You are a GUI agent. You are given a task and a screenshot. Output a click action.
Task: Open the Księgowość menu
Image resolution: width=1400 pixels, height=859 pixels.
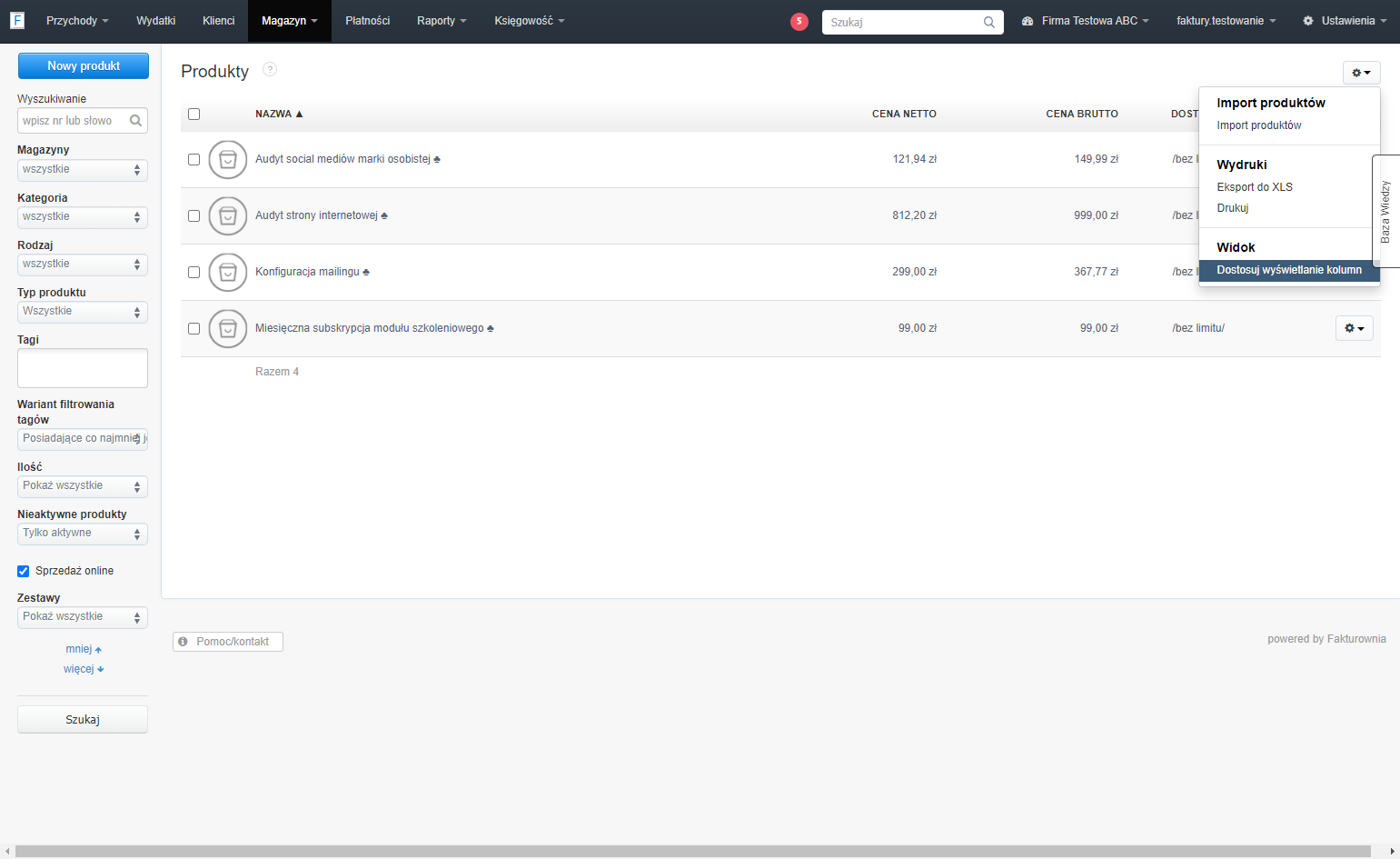[x=530, y=21]
